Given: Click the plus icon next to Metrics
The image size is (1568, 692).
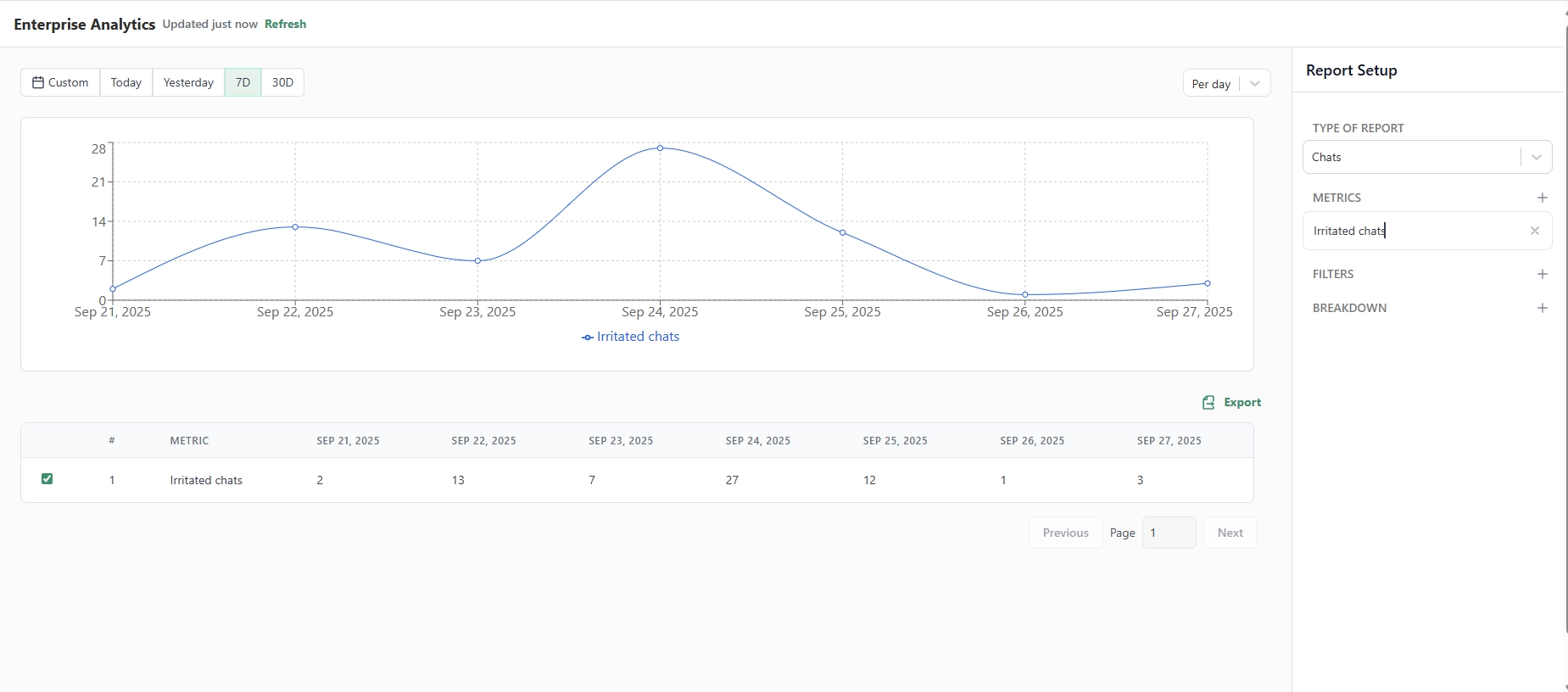Looking at the screenshot, I should 1542,198.
